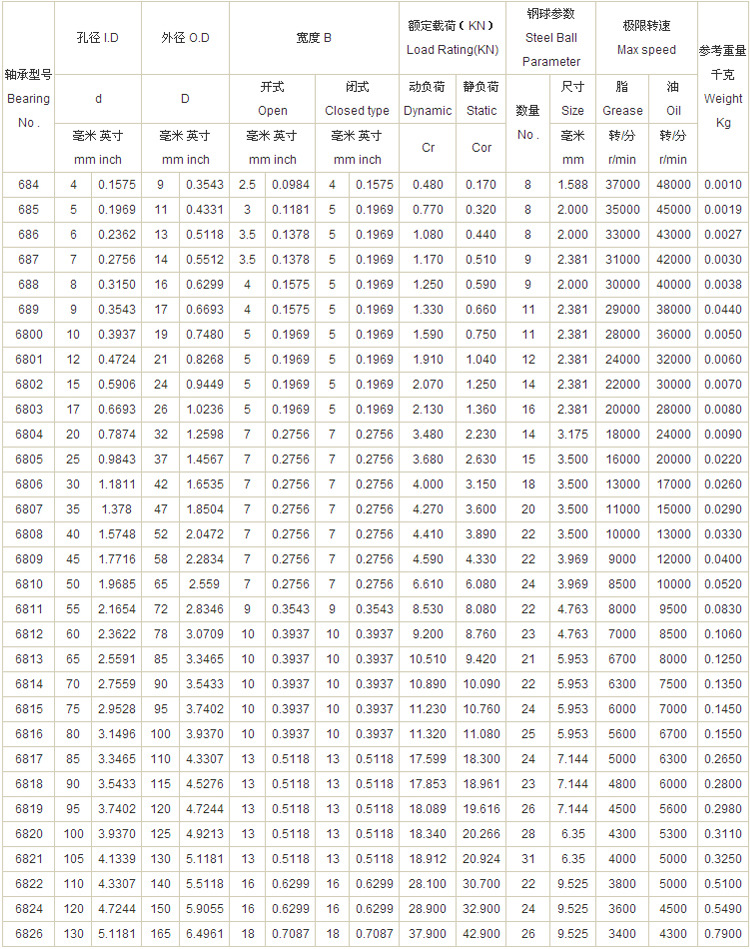Select bore 5.1181 inch for 6826
This screenshot has width=750, height=949.
click(117, 934)
